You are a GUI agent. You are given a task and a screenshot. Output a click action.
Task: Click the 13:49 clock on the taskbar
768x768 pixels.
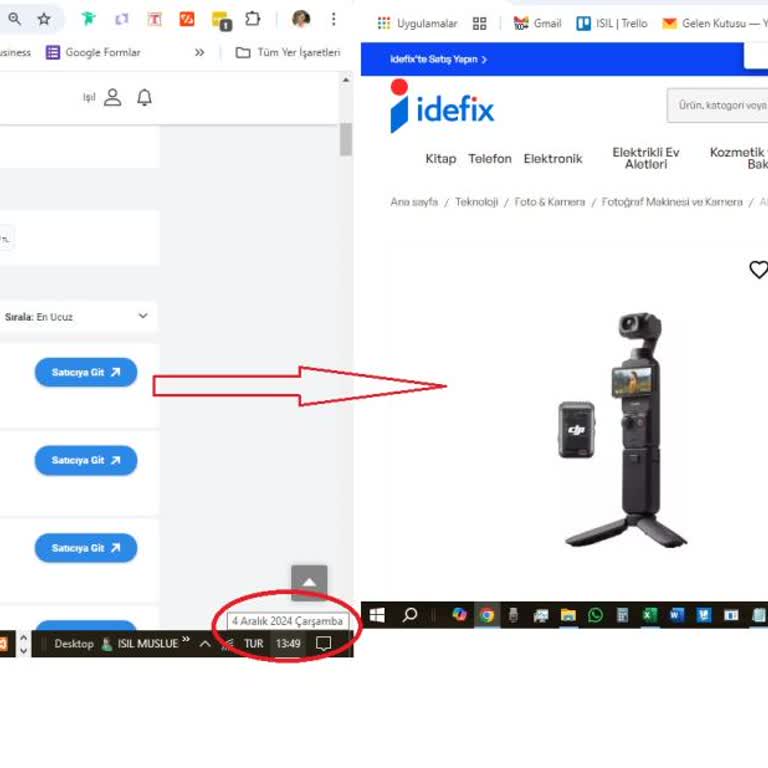point(288,644)
